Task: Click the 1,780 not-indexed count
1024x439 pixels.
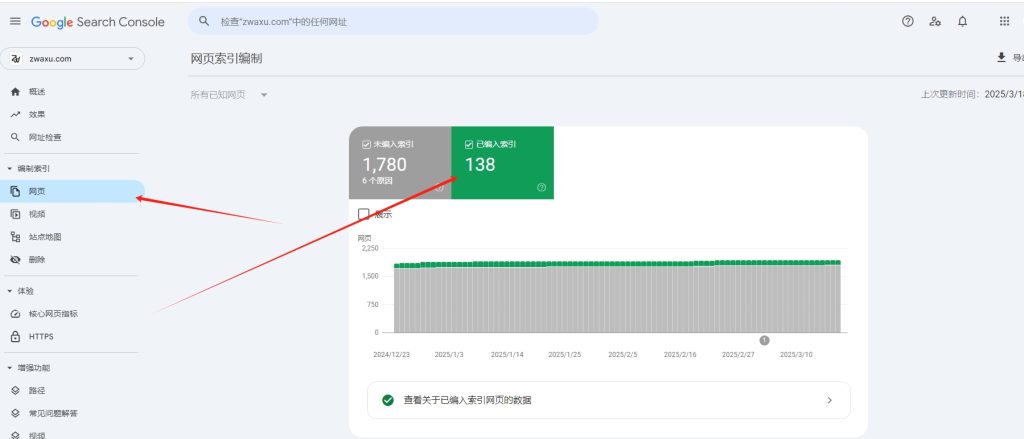Action: (385, 165)
